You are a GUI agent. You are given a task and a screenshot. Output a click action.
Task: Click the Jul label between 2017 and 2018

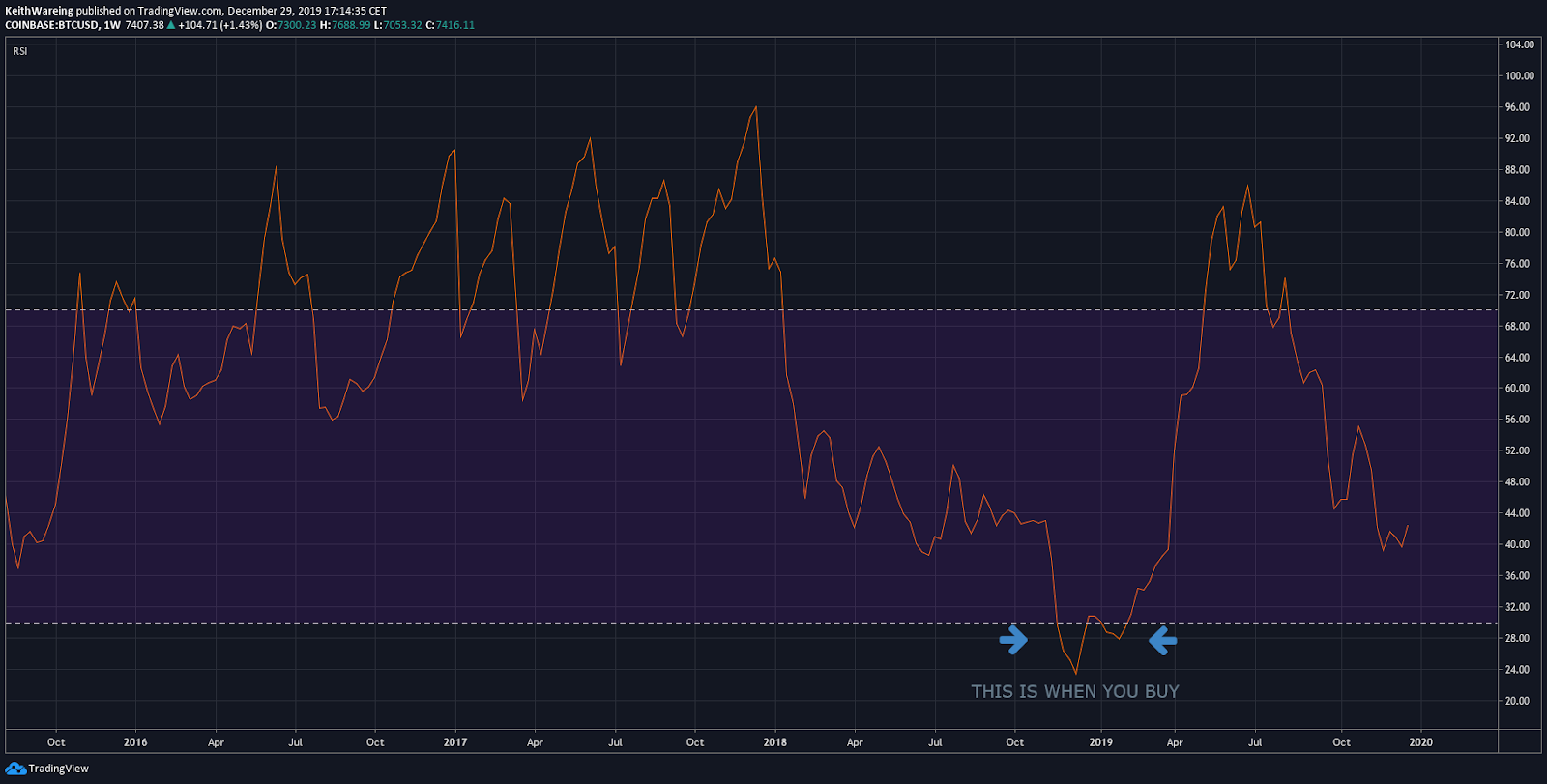coord(615,742)
